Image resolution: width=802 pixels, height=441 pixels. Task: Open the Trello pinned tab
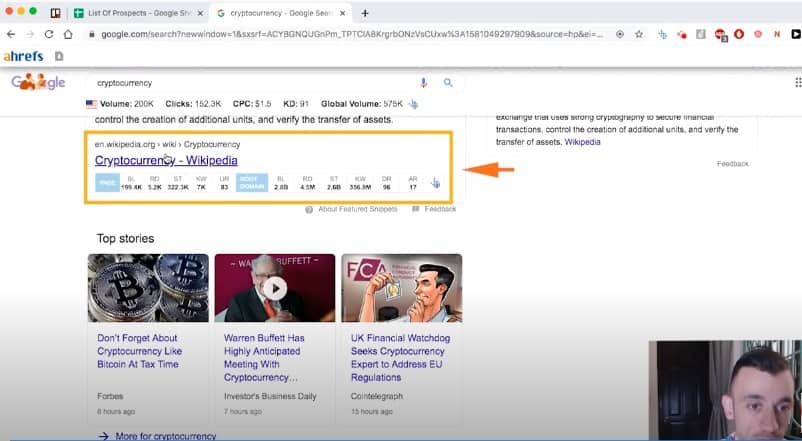(x=56, y=13)
